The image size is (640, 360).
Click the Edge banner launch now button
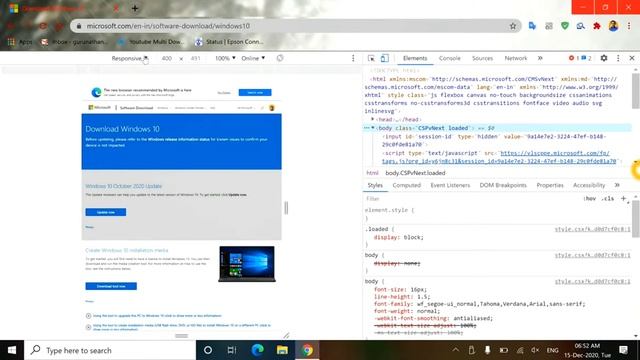point(255,93)
